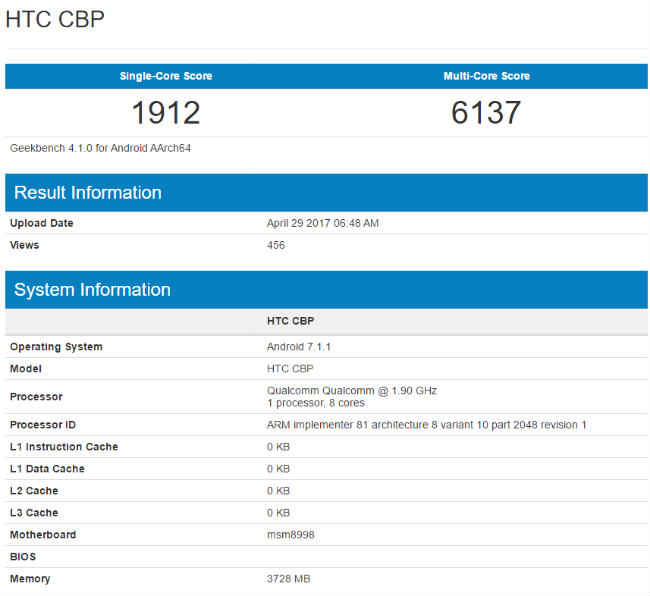Image resolution: width=650 pixels, height=596 pixels.
Task: Click the Processor ID label
Action: (43, 425)
